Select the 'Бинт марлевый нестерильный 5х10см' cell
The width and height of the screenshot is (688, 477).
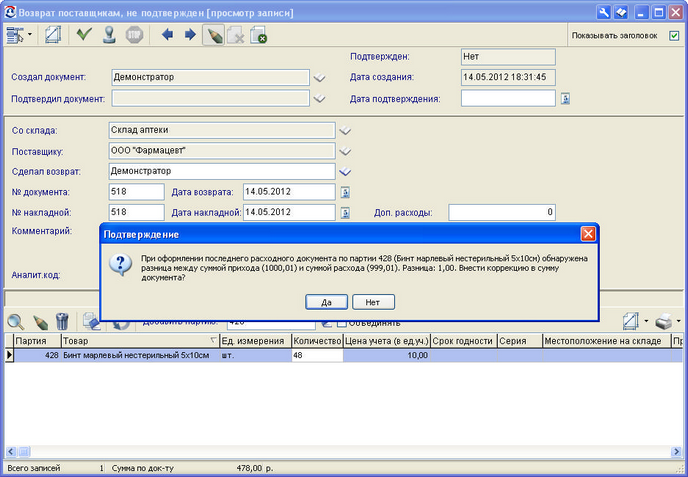click(x=140, y=355)
